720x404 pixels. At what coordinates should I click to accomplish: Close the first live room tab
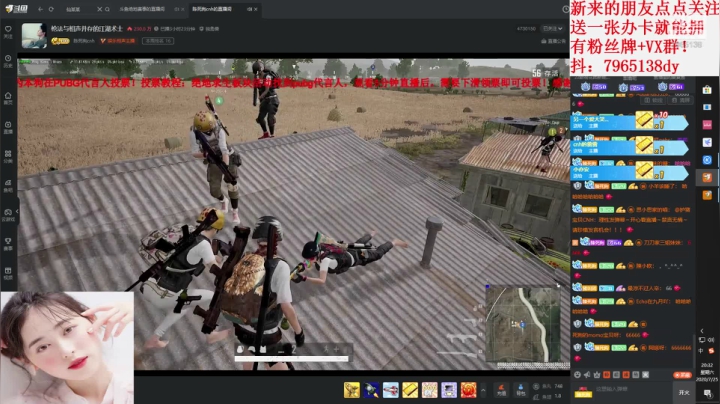(182, 9)
